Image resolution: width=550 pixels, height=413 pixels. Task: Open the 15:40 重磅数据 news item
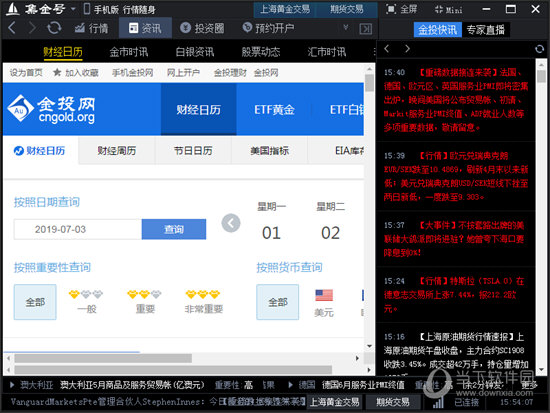[x=456, y=100]
